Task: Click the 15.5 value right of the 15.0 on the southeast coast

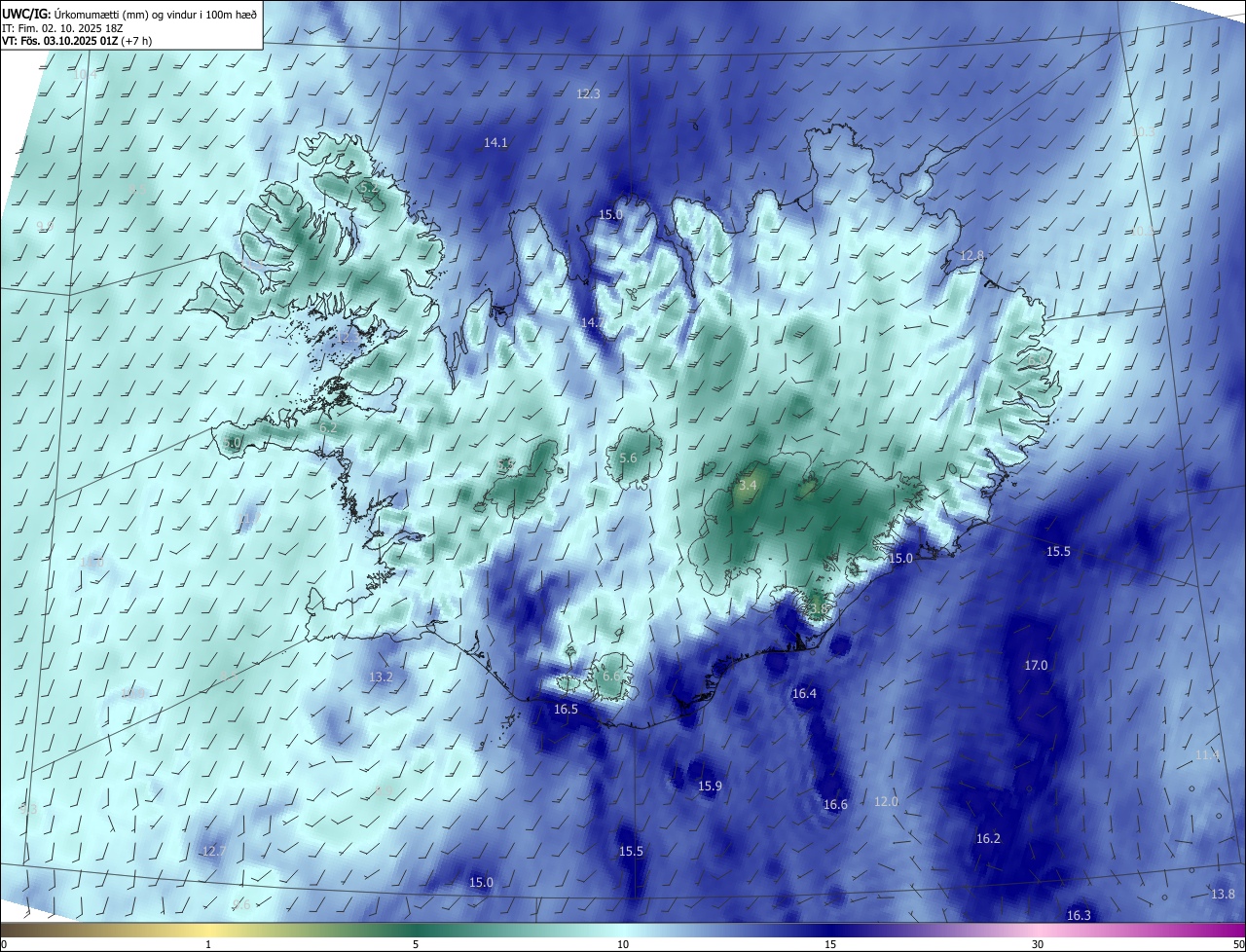Action: (x=1058, y=552)
